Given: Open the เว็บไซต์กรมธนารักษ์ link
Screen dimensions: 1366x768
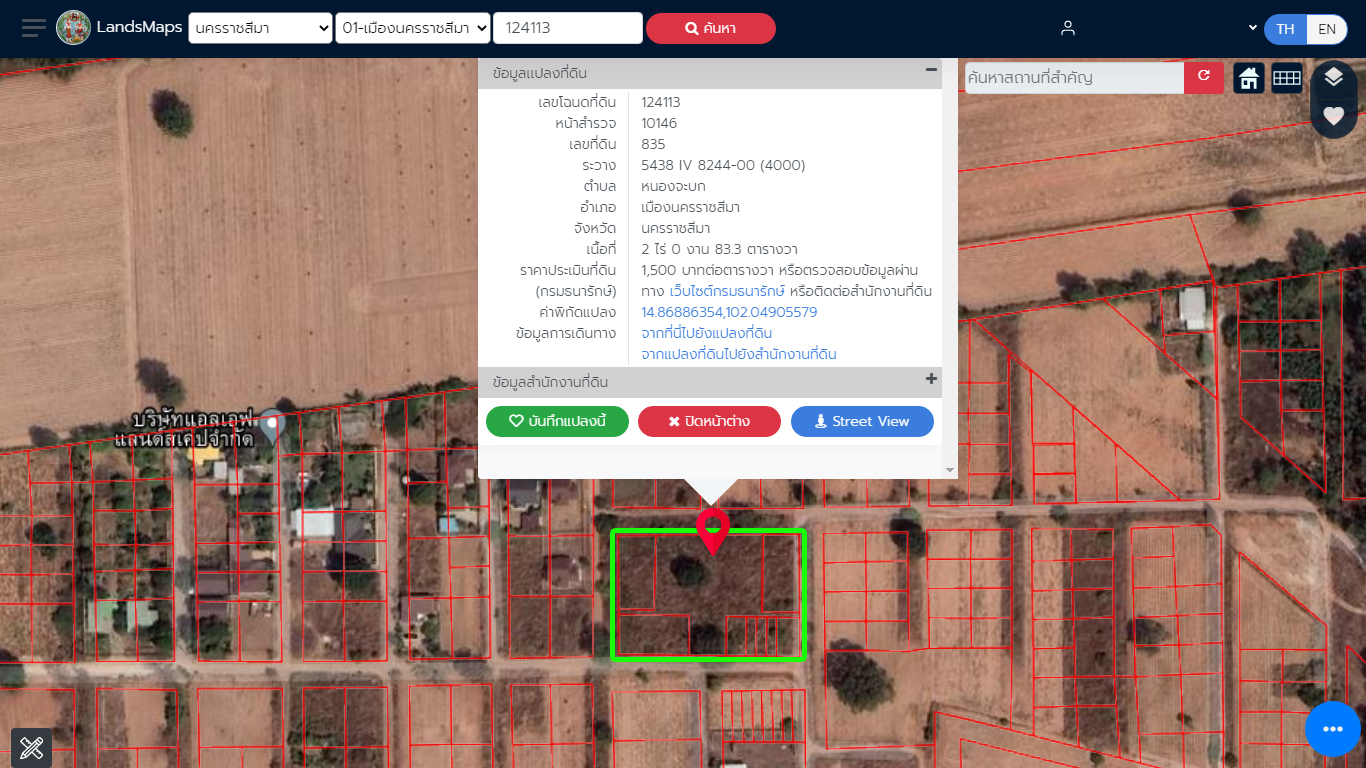Looking at the screenshot, I should (727, 291).
